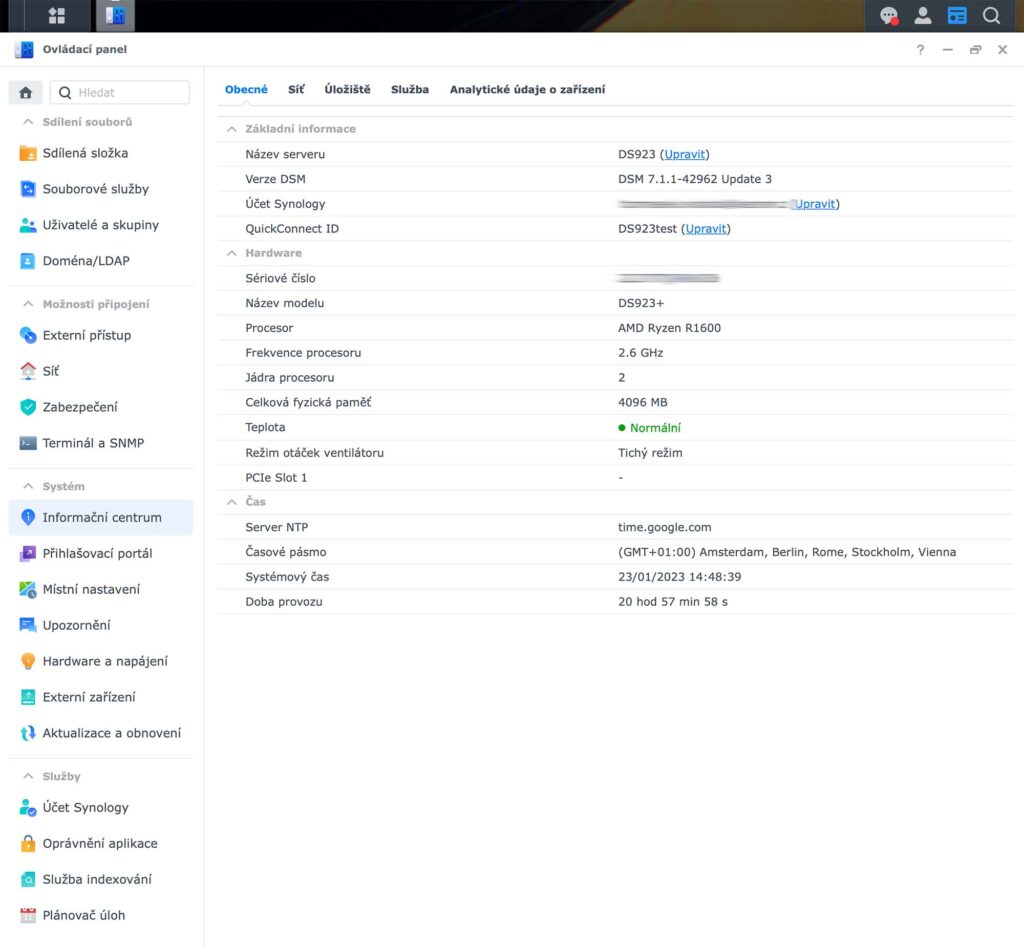Click the Plánovač úloh calendar icon
This screenshot has width=1024, height=947.
[x=27, y=916]
